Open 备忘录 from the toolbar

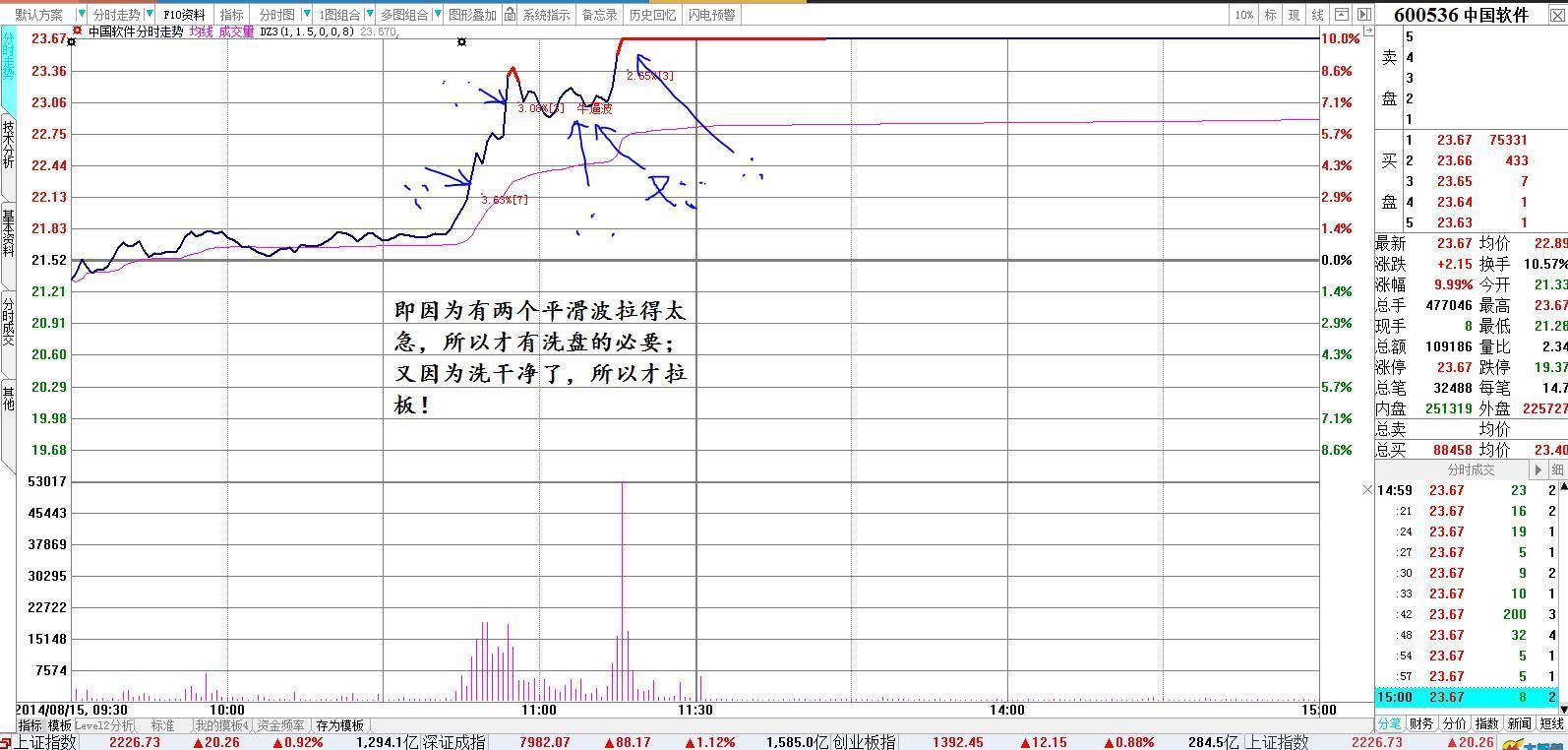599,15
